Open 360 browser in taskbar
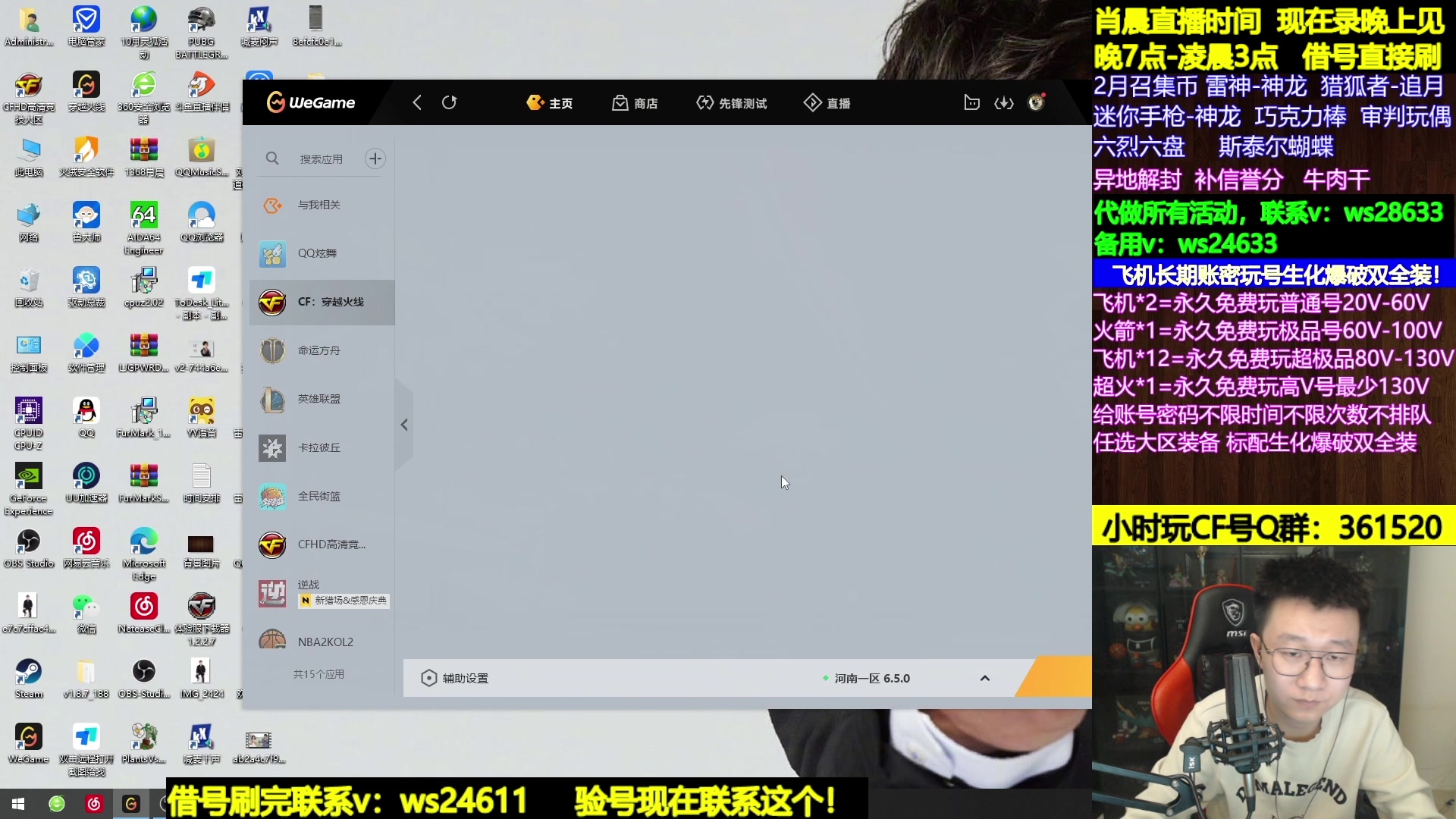The image size is (1456, 819). pyautogui.click(x=57, y=803)
